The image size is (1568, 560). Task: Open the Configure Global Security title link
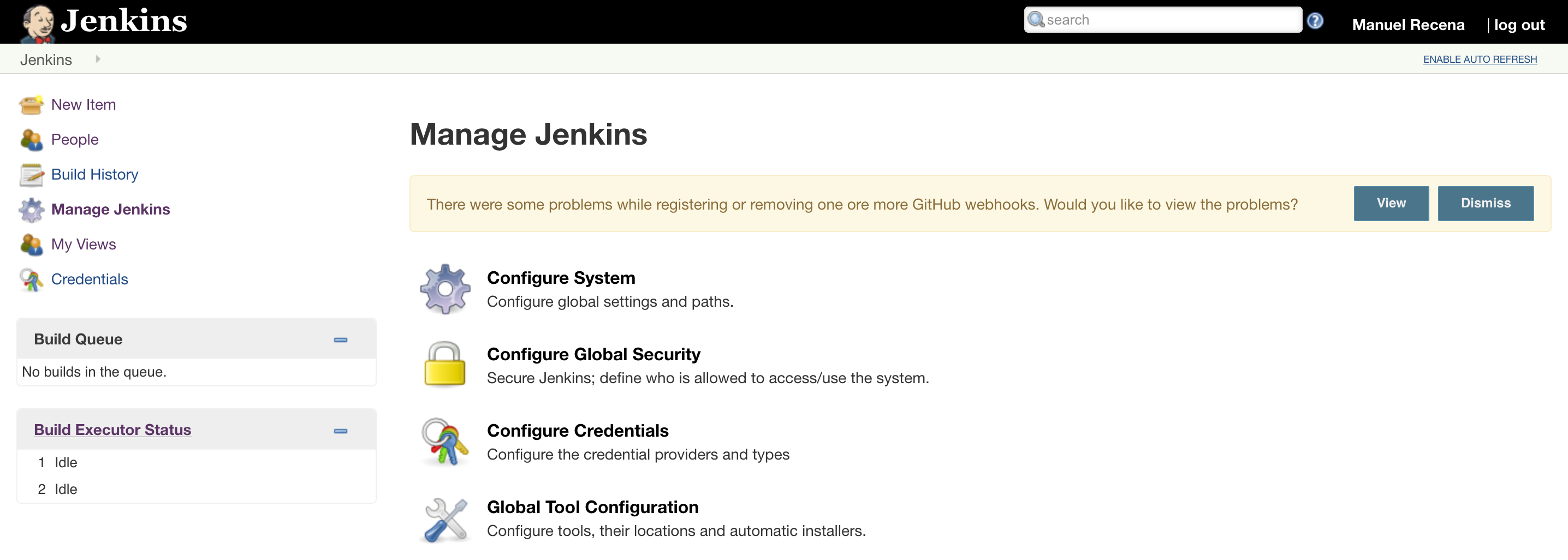[593, 354]
